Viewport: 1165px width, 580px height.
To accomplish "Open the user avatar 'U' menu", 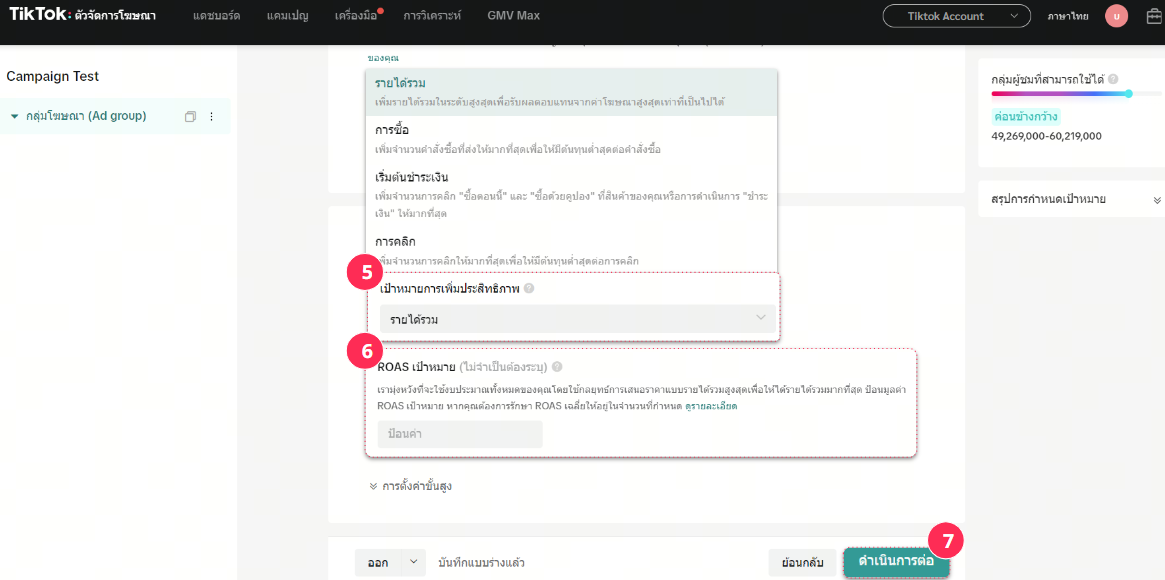I will pyautogui.click(x=1116, y=16).
